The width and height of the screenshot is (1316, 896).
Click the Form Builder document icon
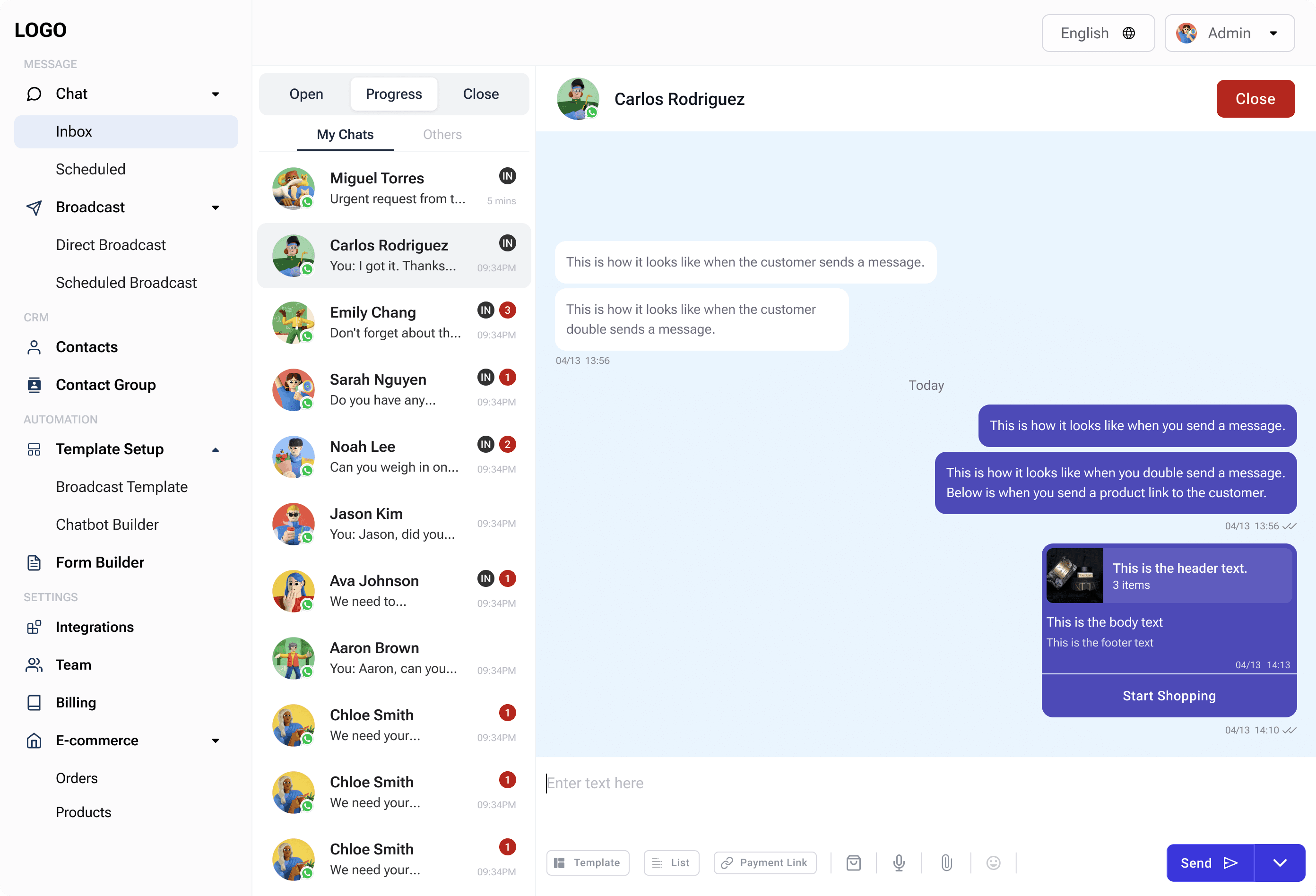(34, 563)
